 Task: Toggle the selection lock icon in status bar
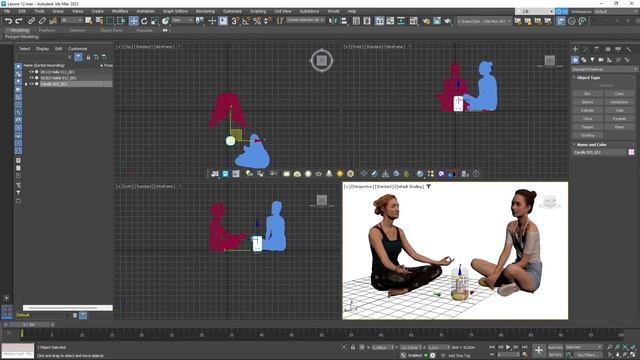pos(353,347)
